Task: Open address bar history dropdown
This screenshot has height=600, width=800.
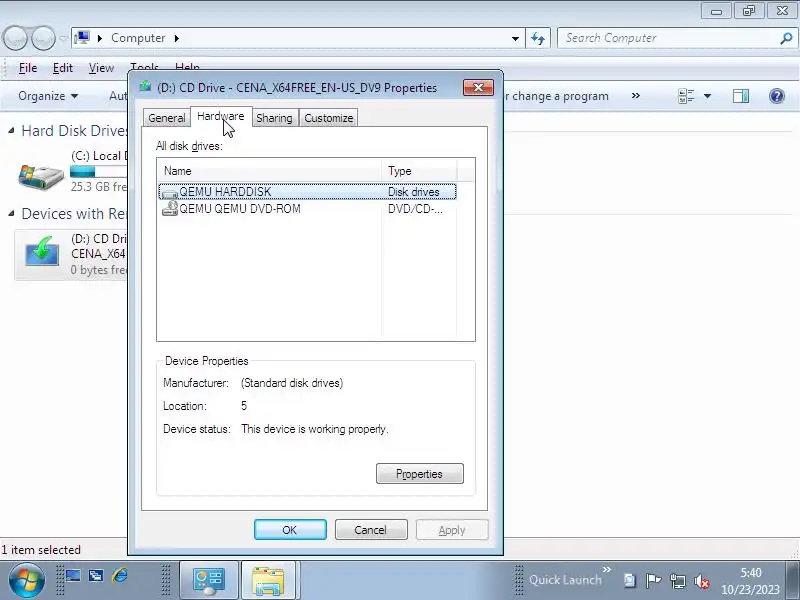Action: pyautogui.click(x=515, y=38)
